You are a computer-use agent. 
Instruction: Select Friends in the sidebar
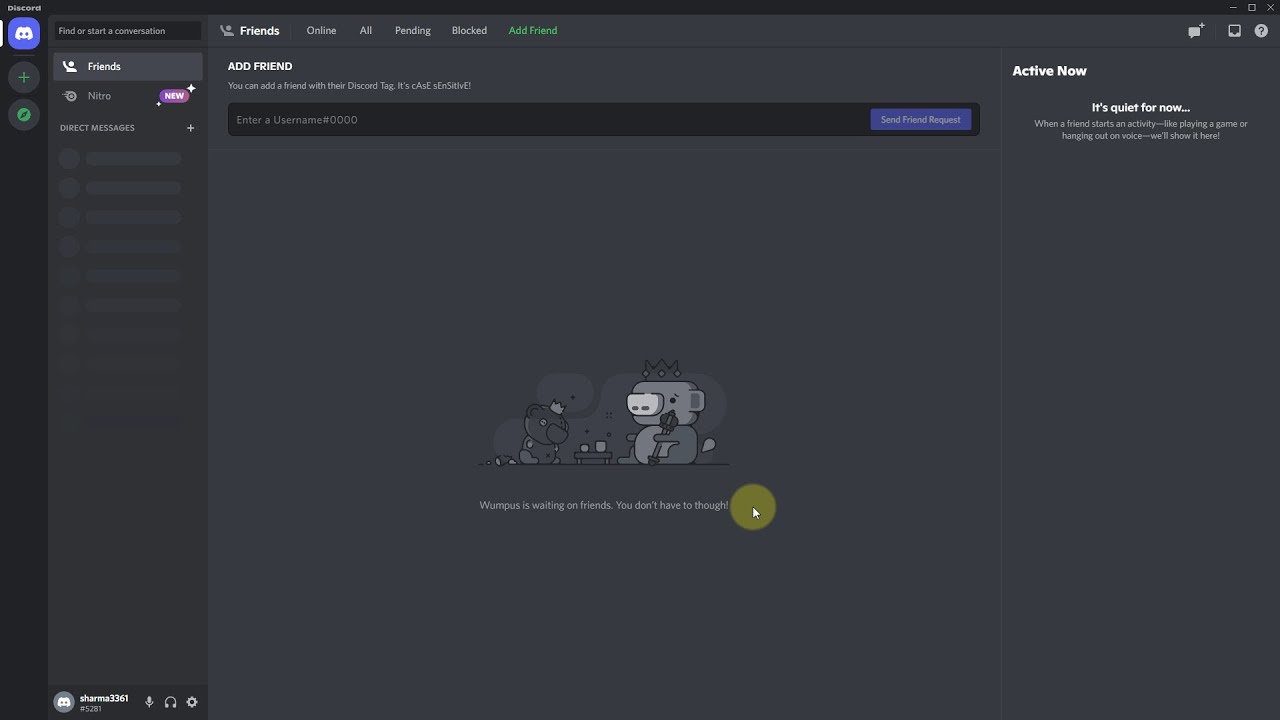click(128, 66)
